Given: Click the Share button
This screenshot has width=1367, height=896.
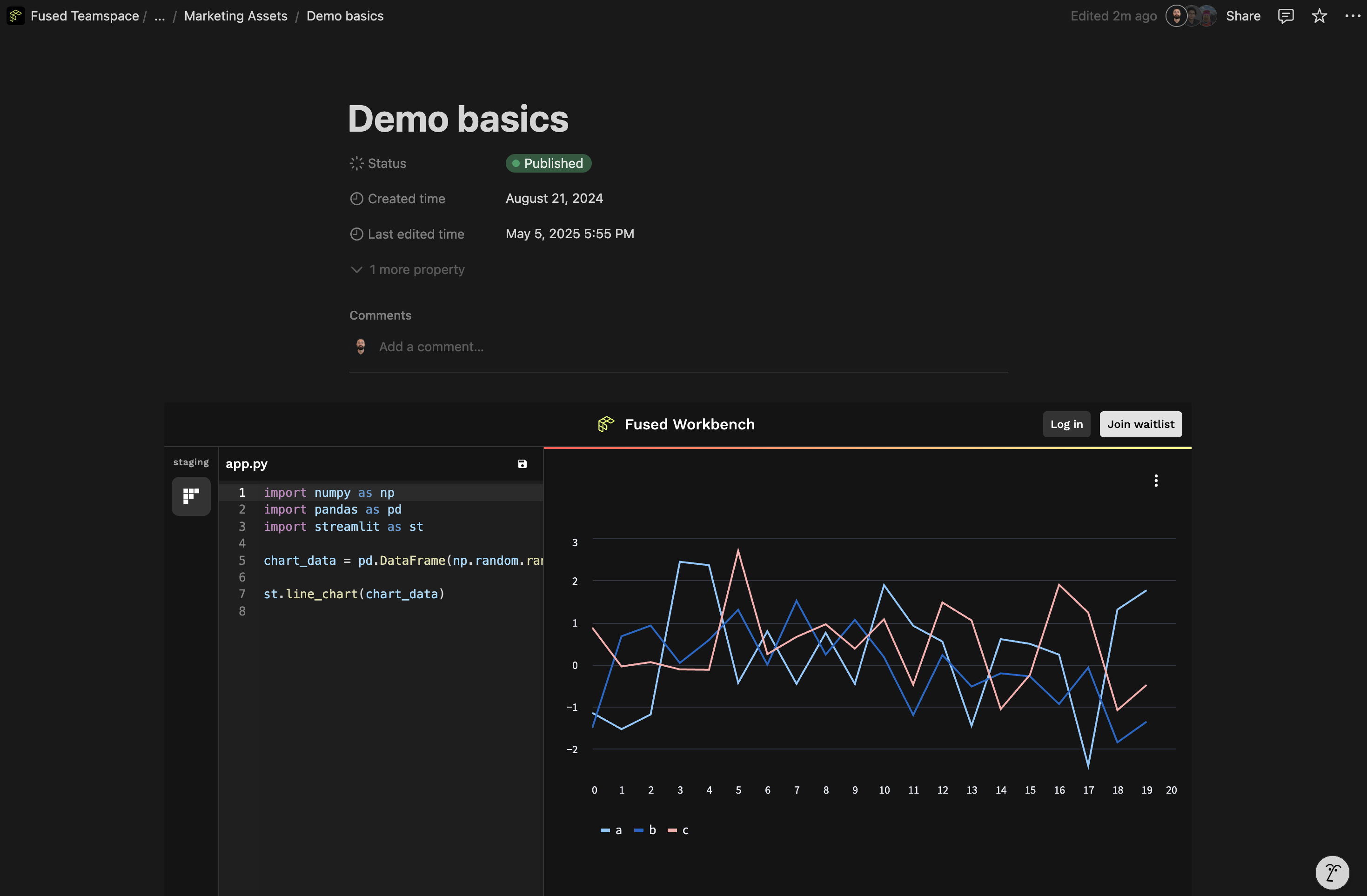Looking at the screenshot, I should (x=1243, y=16).
